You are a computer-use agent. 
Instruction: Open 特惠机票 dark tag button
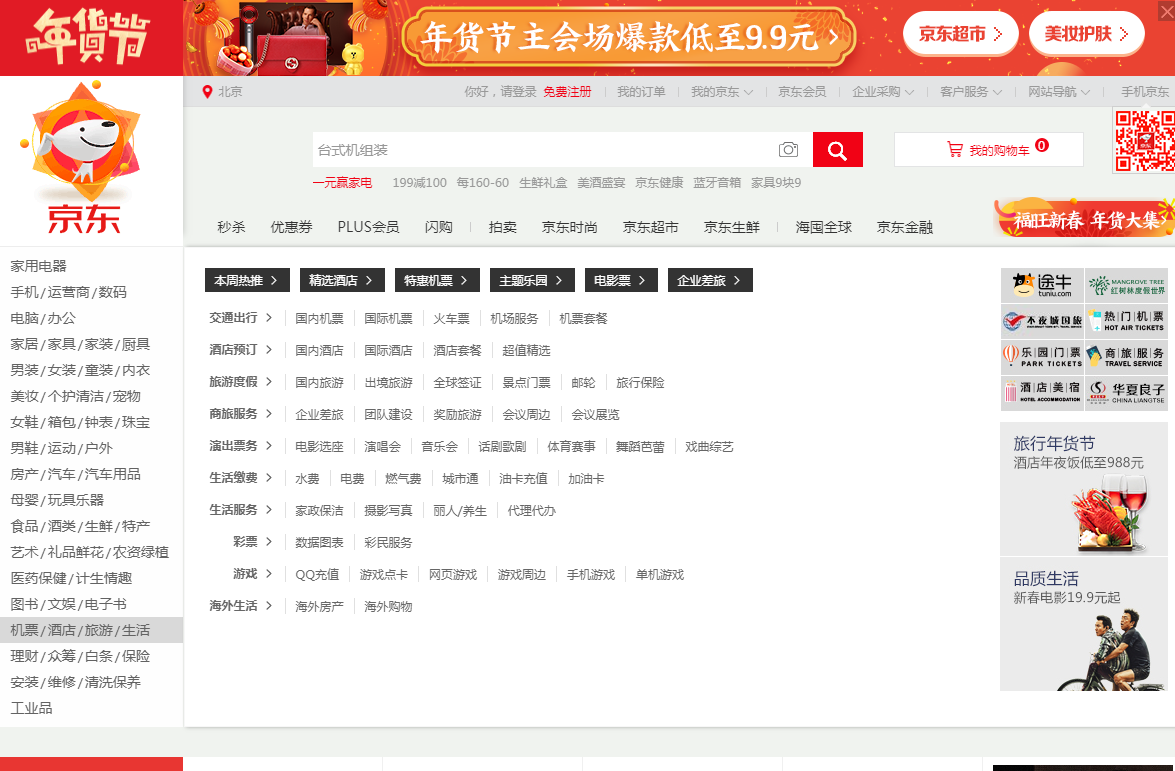click(x=437, y=280)
